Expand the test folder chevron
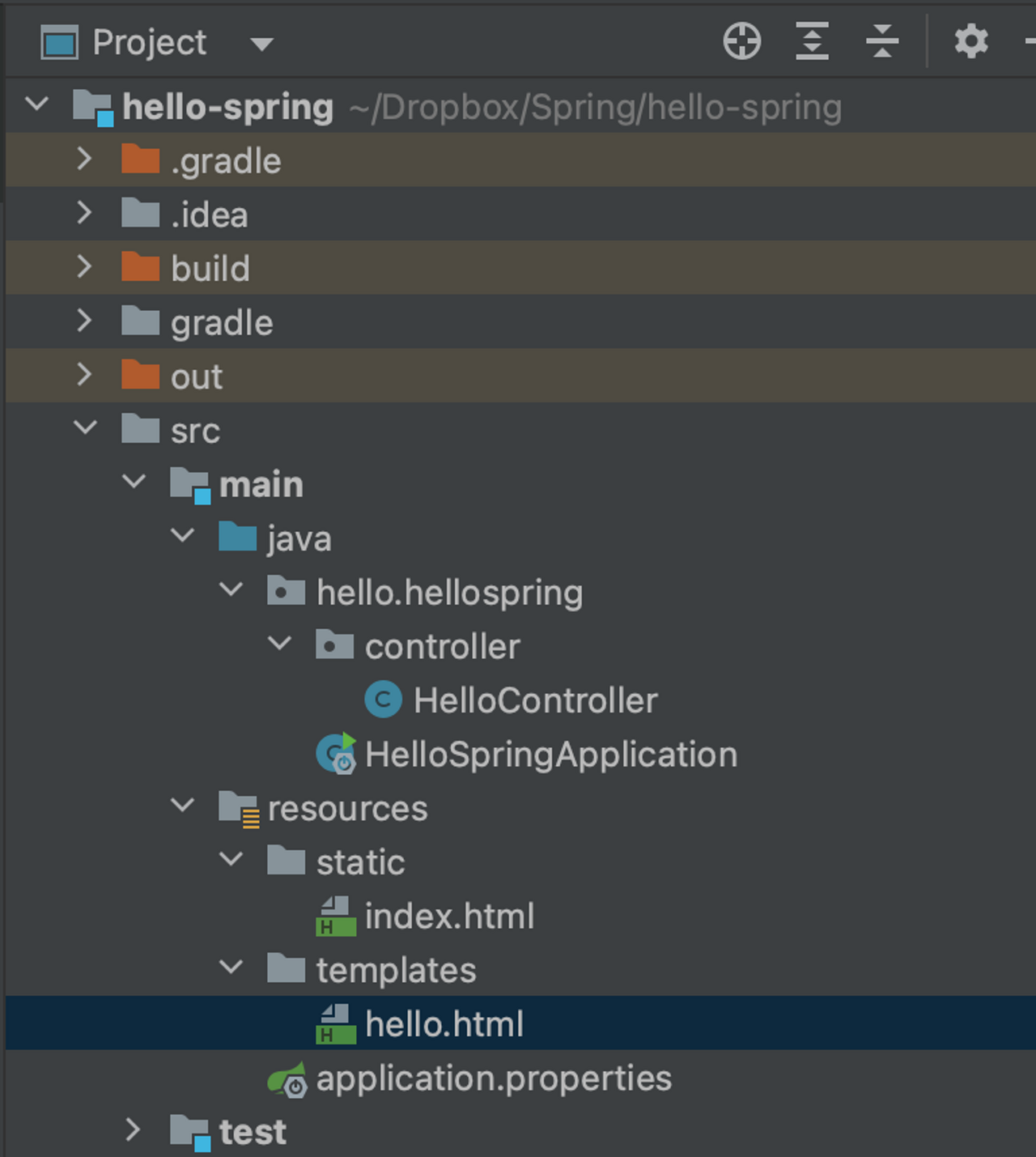This screenshot has height=1157, width=1036. (x=133, y=1129)
